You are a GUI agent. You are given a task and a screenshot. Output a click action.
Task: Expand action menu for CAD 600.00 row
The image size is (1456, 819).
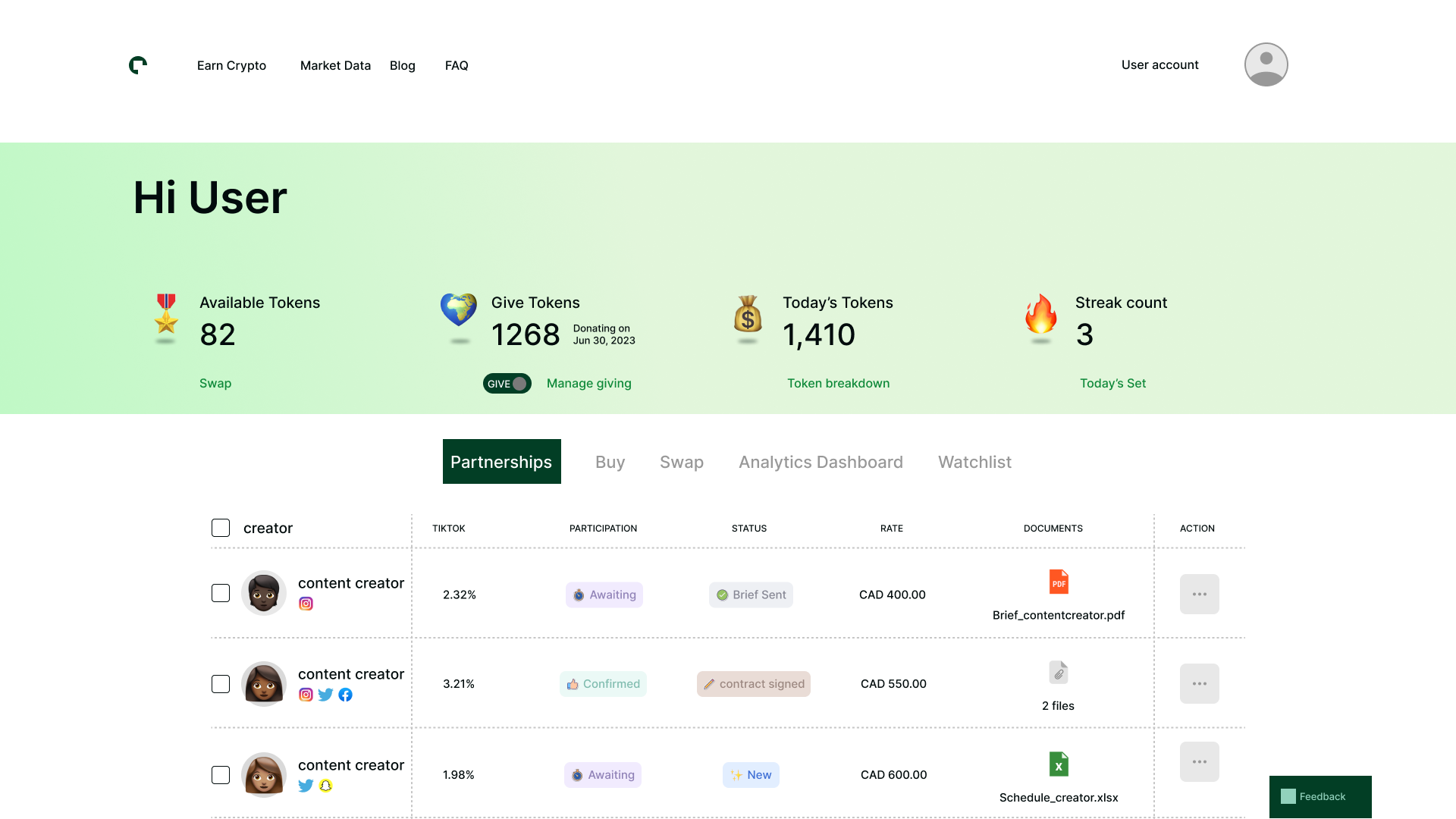point(1199,761)
